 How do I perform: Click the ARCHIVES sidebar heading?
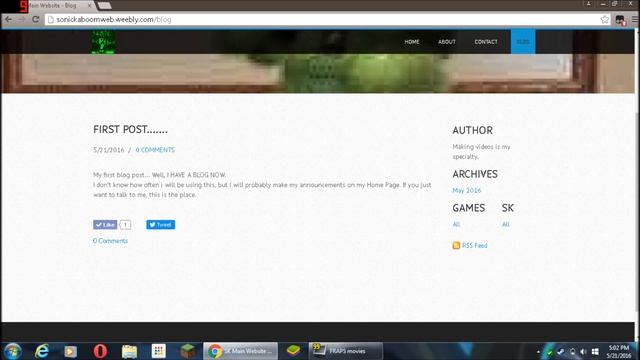pos(475,174)
